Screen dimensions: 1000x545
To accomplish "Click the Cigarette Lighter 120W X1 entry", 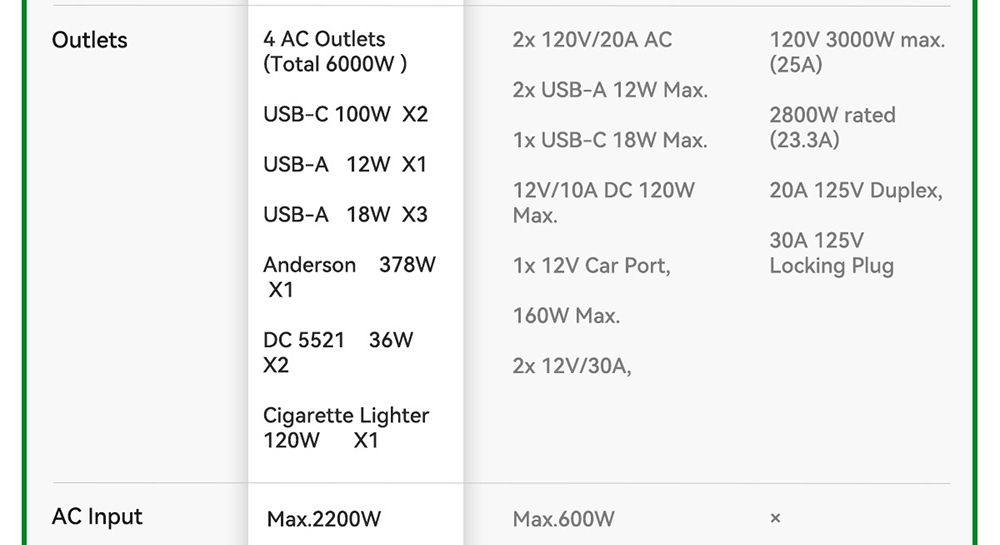I will 346,427.
